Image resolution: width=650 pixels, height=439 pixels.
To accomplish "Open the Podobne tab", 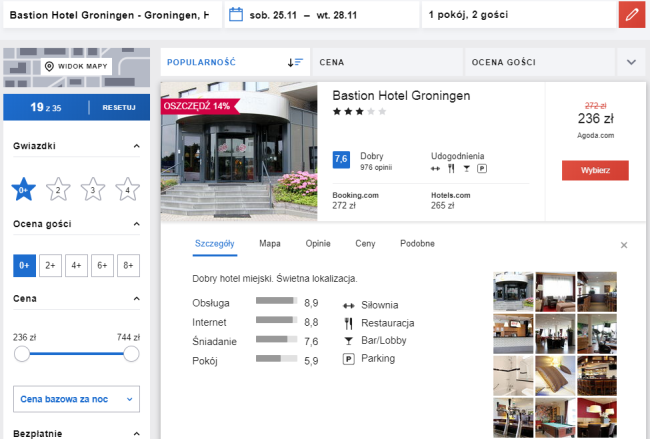I will pos(417,244).
